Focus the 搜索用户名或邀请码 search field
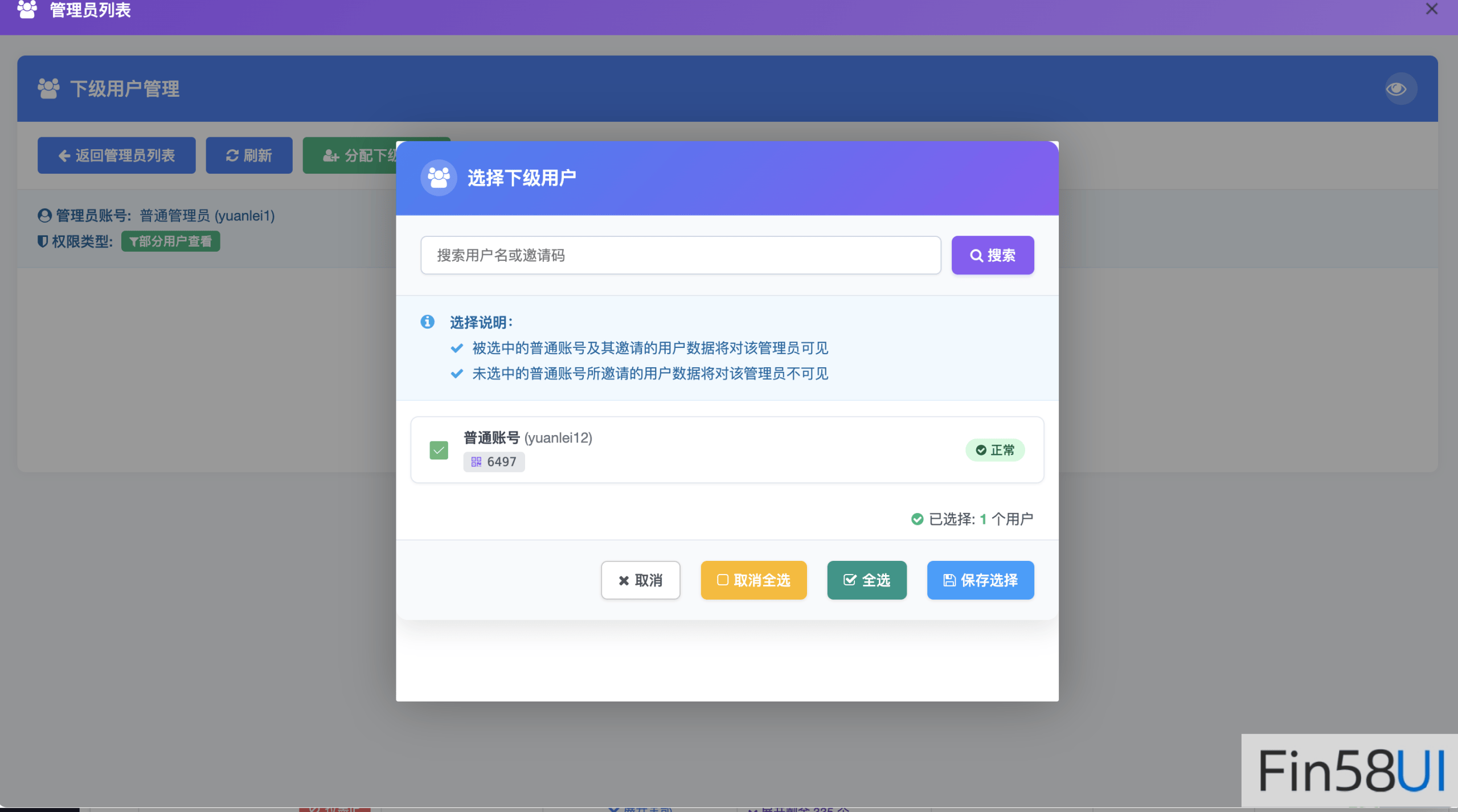 (680, 255)
